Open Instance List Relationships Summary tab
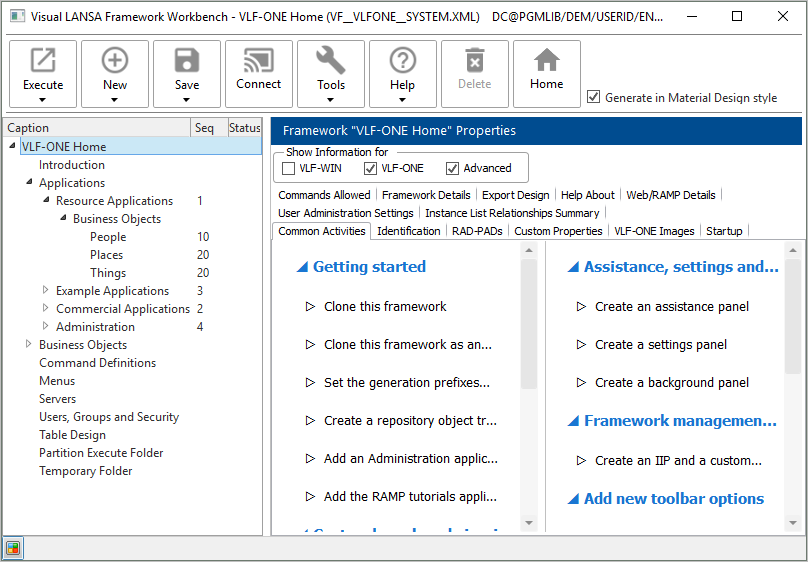This screenshot has height=562, width=808. (x=512, y=213)
